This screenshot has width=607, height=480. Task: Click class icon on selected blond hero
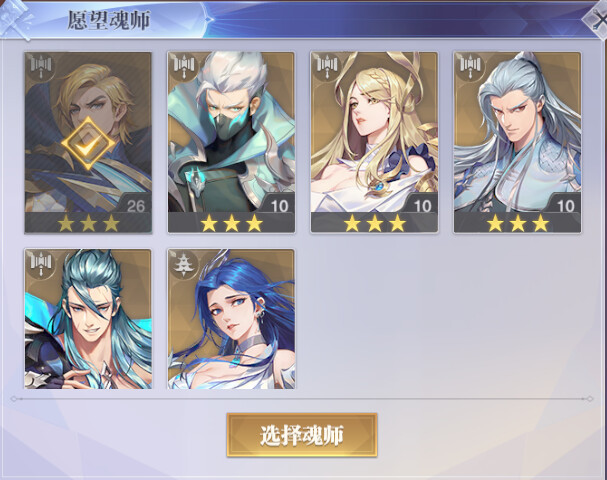tap(41, 67)
